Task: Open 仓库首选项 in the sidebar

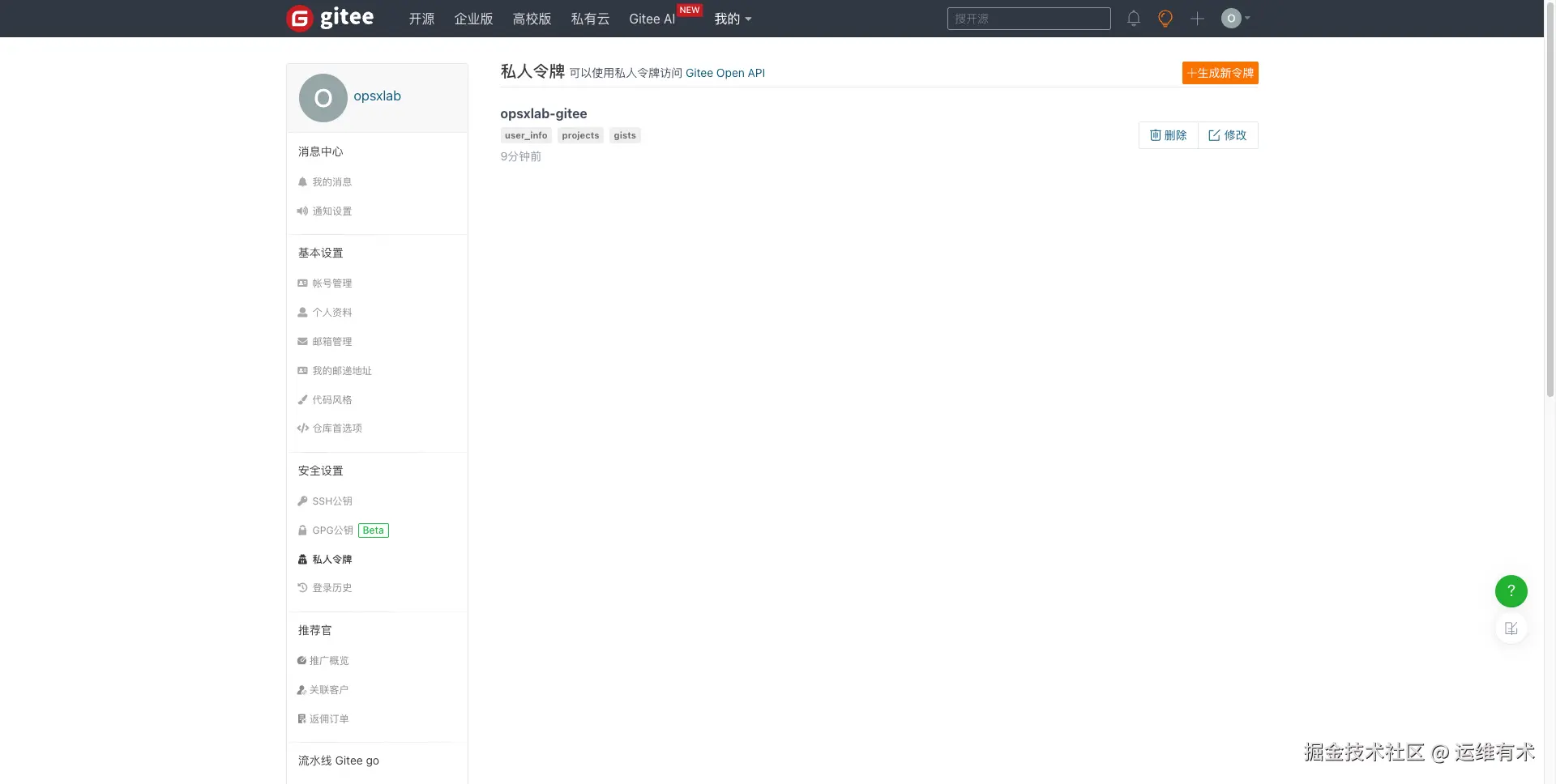Action: [x=337, y=428]
